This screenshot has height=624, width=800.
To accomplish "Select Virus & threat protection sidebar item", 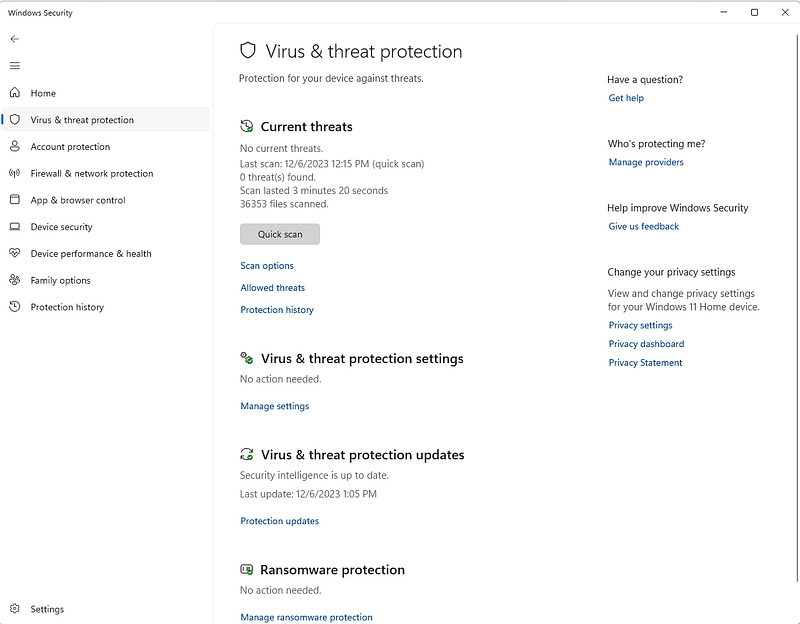I will tap(106, 119).
